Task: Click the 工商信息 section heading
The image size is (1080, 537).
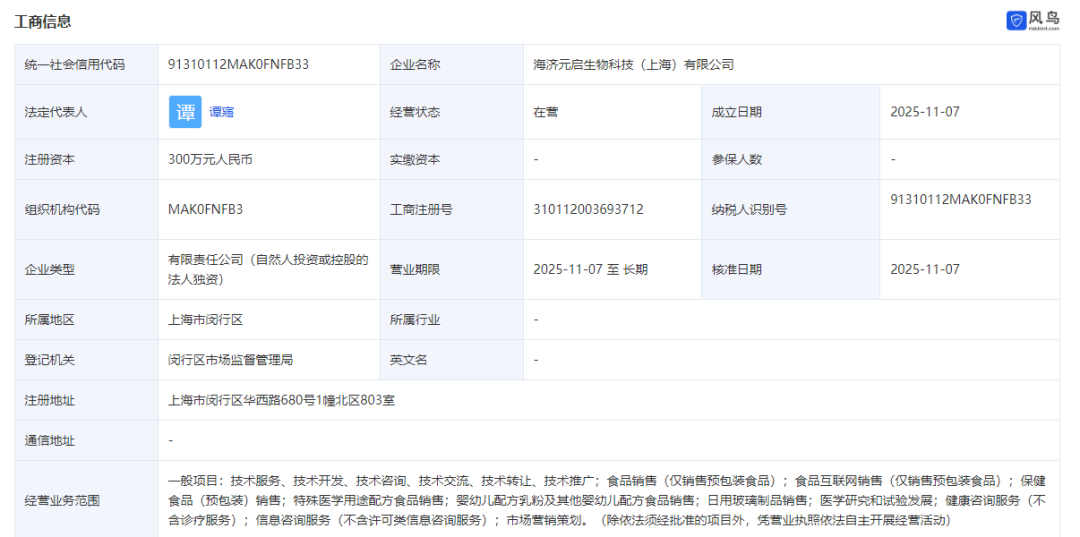Action: click(x=43, y=21)
